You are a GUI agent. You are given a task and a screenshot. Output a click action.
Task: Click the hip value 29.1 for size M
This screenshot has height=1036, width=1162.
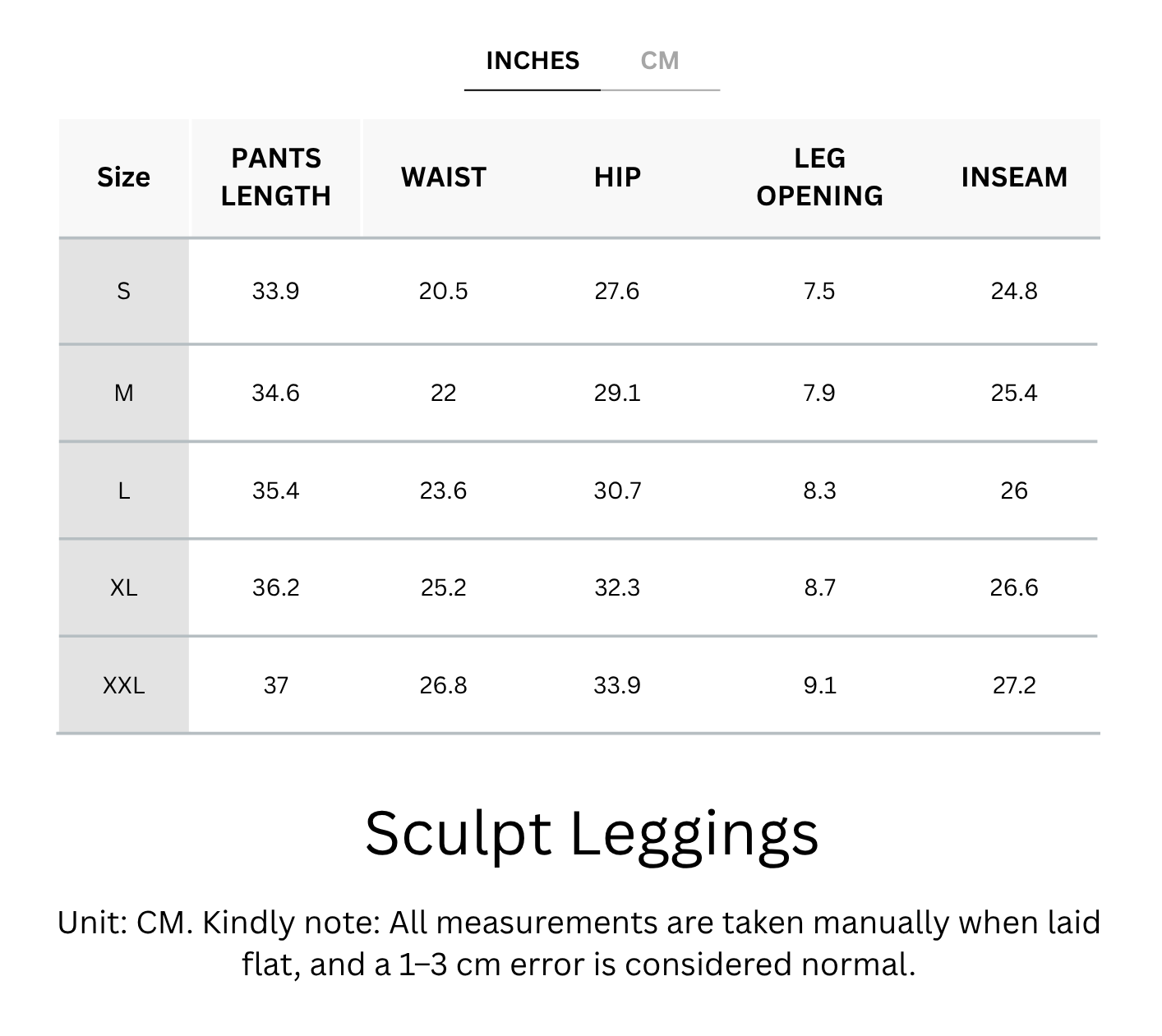pyautogui.click(x=617, y=394)
